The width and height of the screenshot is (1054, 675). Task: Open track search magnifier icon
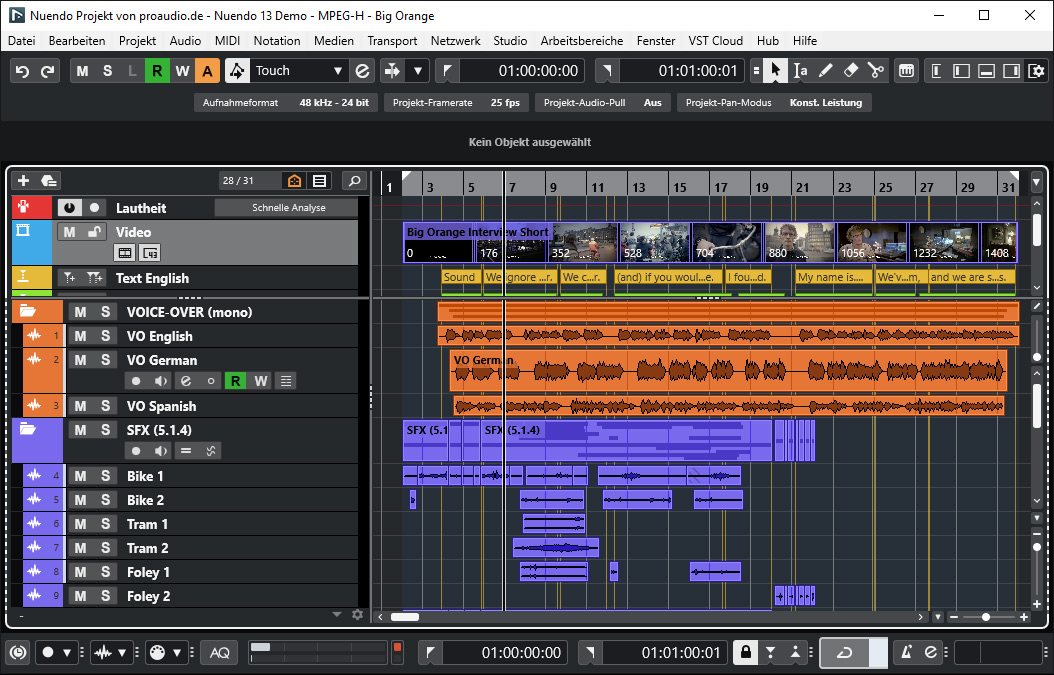pyautogui.click(x=354, y=181)
